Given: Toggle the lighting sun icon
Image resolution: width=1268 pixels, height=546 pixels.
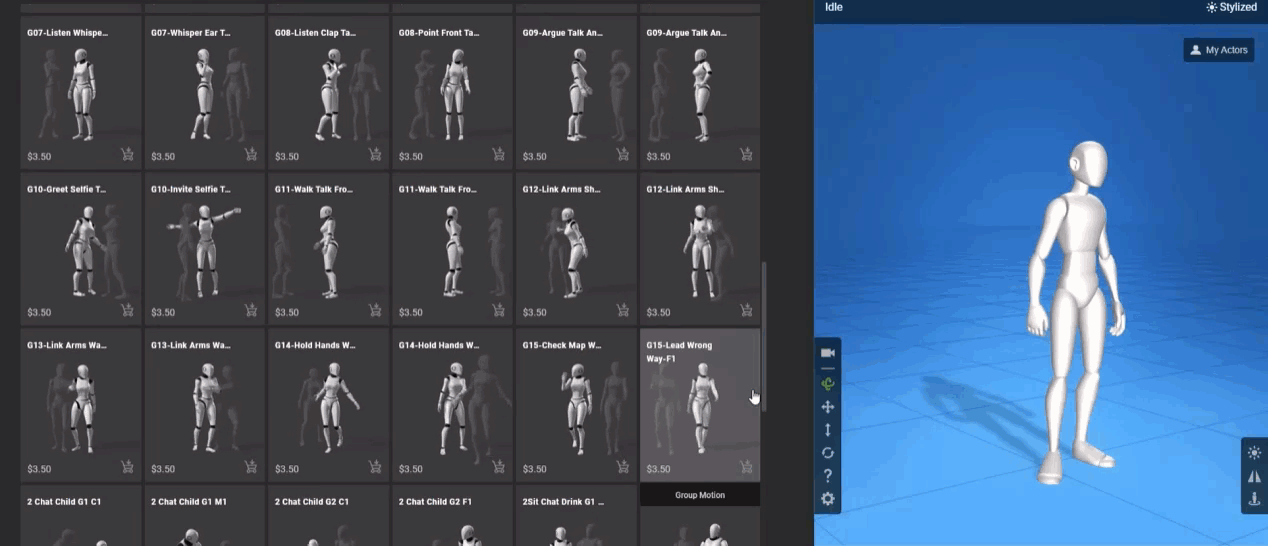Looking at the screenshot, I should (1255, 452).
